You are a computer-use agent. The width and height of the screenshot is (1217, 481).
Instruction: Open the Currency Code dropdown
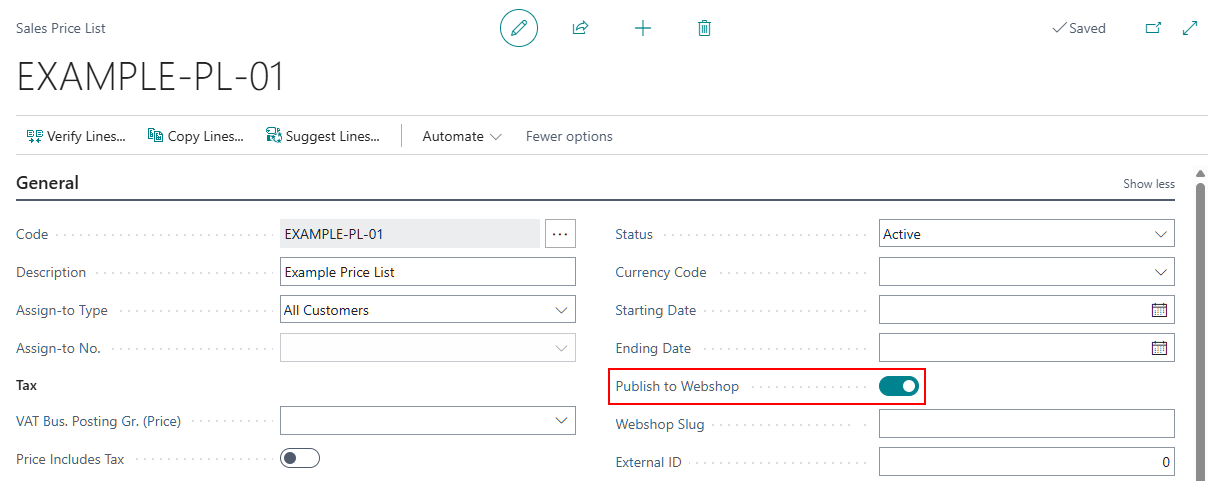tap(1026, 272)
